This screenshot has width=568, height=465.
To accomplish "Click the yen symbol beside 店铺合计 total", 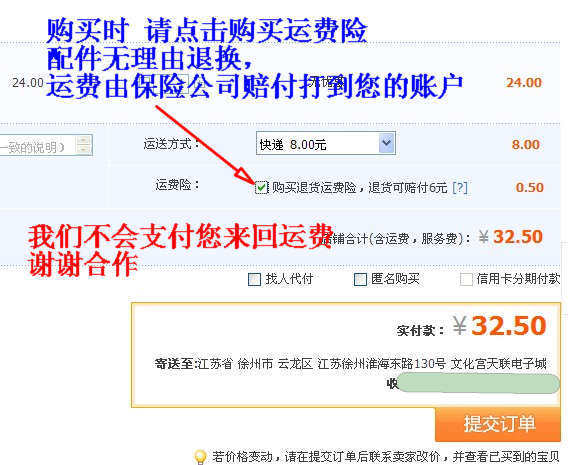I will click(x=484, y=237).
